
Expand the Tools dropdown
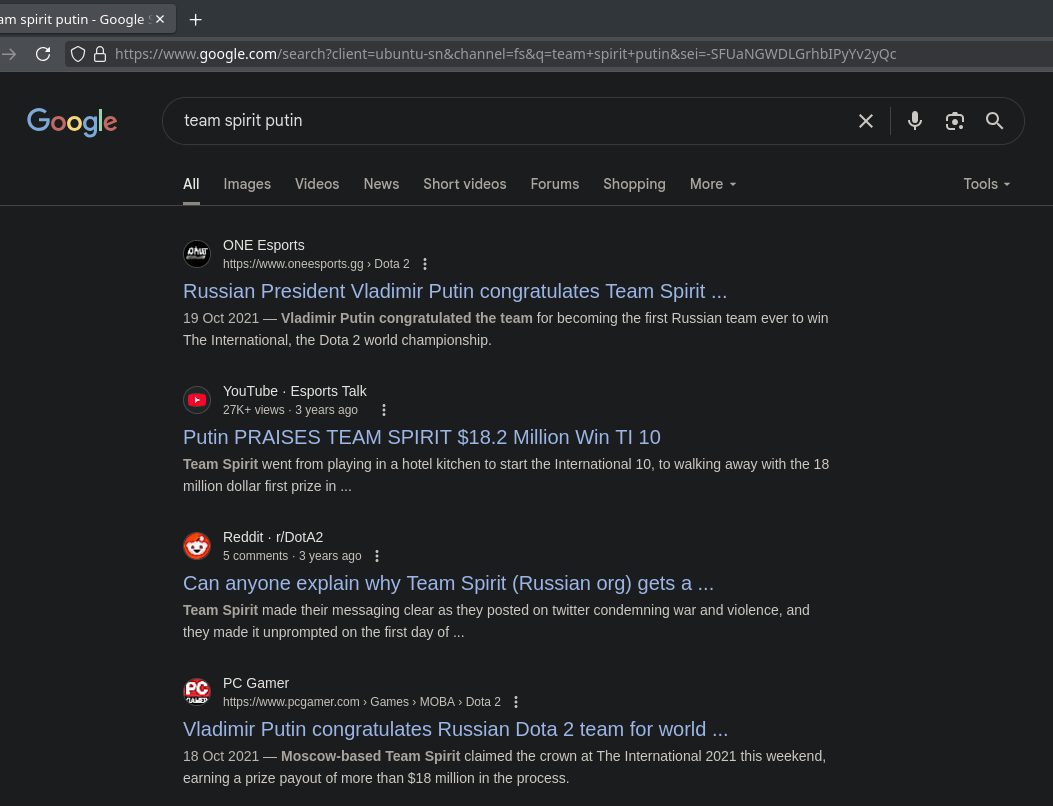pos(987,184)
